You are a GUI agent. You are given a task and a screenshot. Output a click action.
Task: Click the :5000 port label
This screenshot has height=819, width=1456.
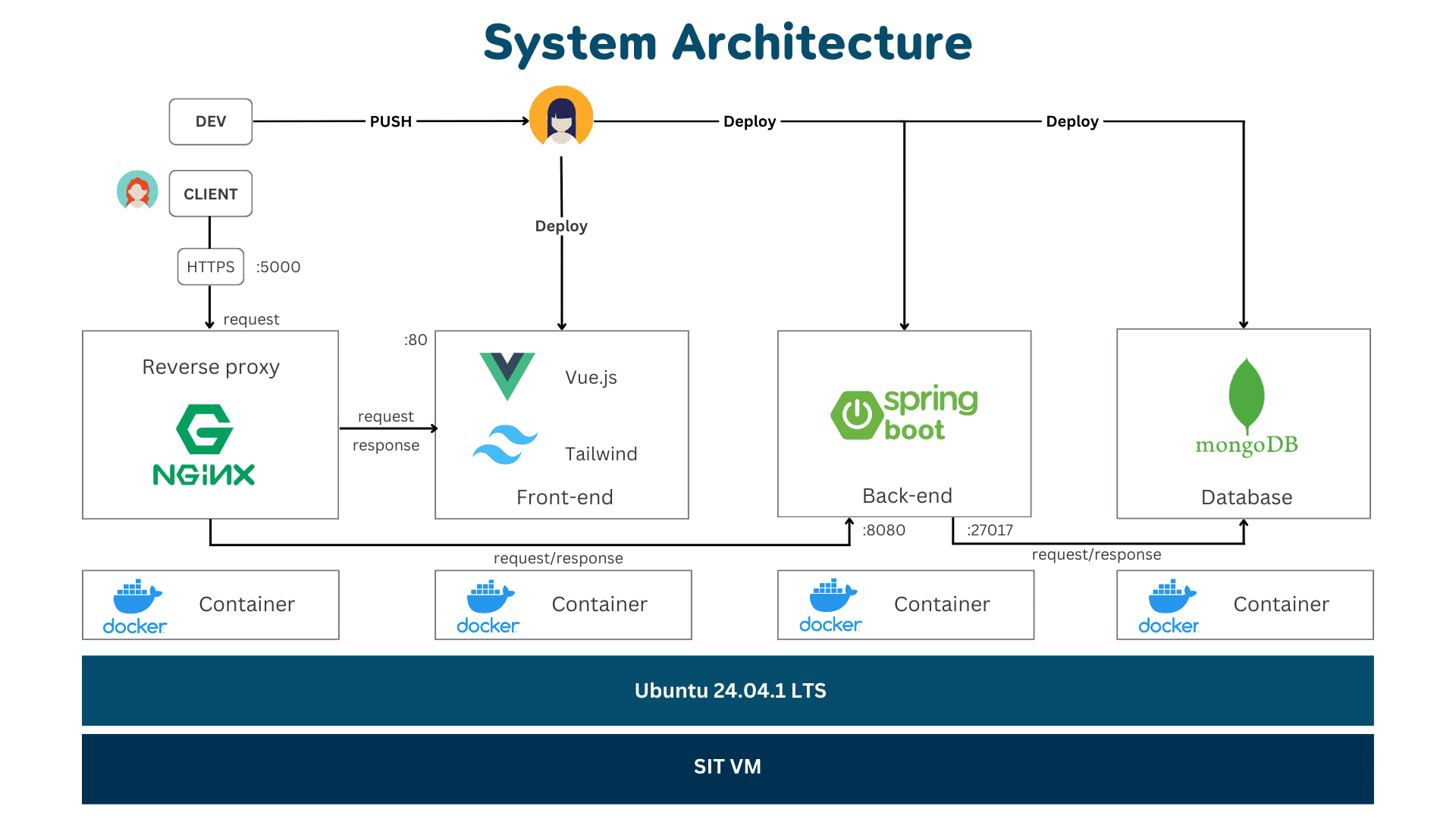(278, 267)
